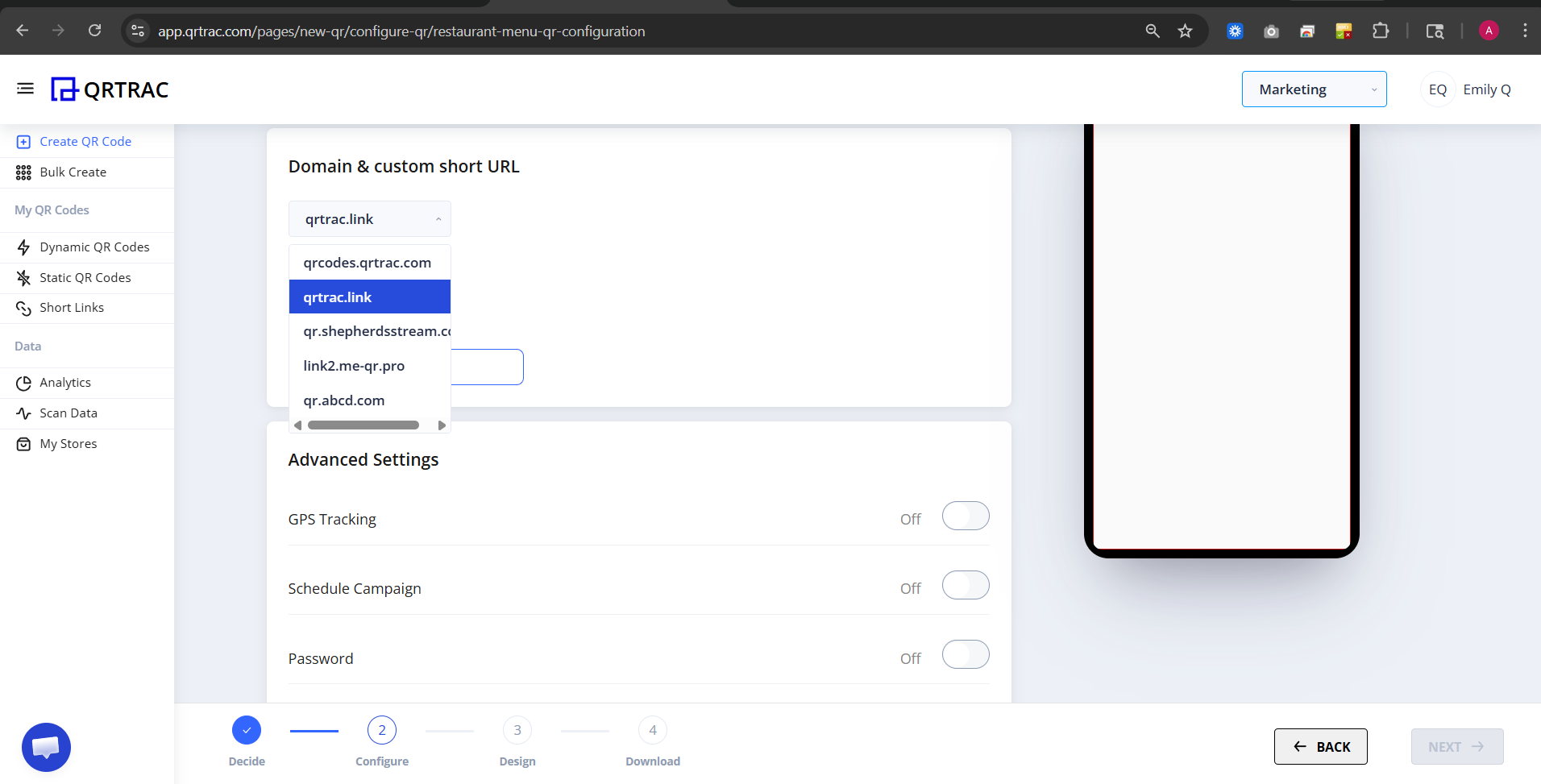This screenshot has height=784, width=1541.
Task: Open Static QR Codes section
Action: pos(85,277)
